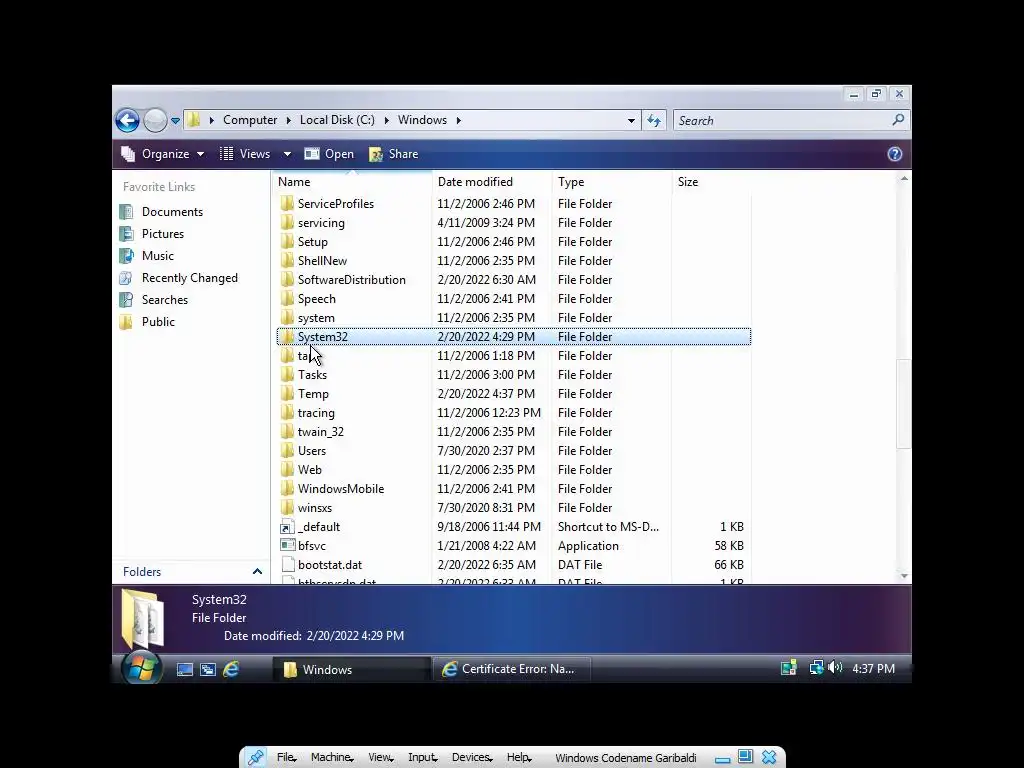Select the _default shortcut icon
1024x768 pixels.
(287, 526)
